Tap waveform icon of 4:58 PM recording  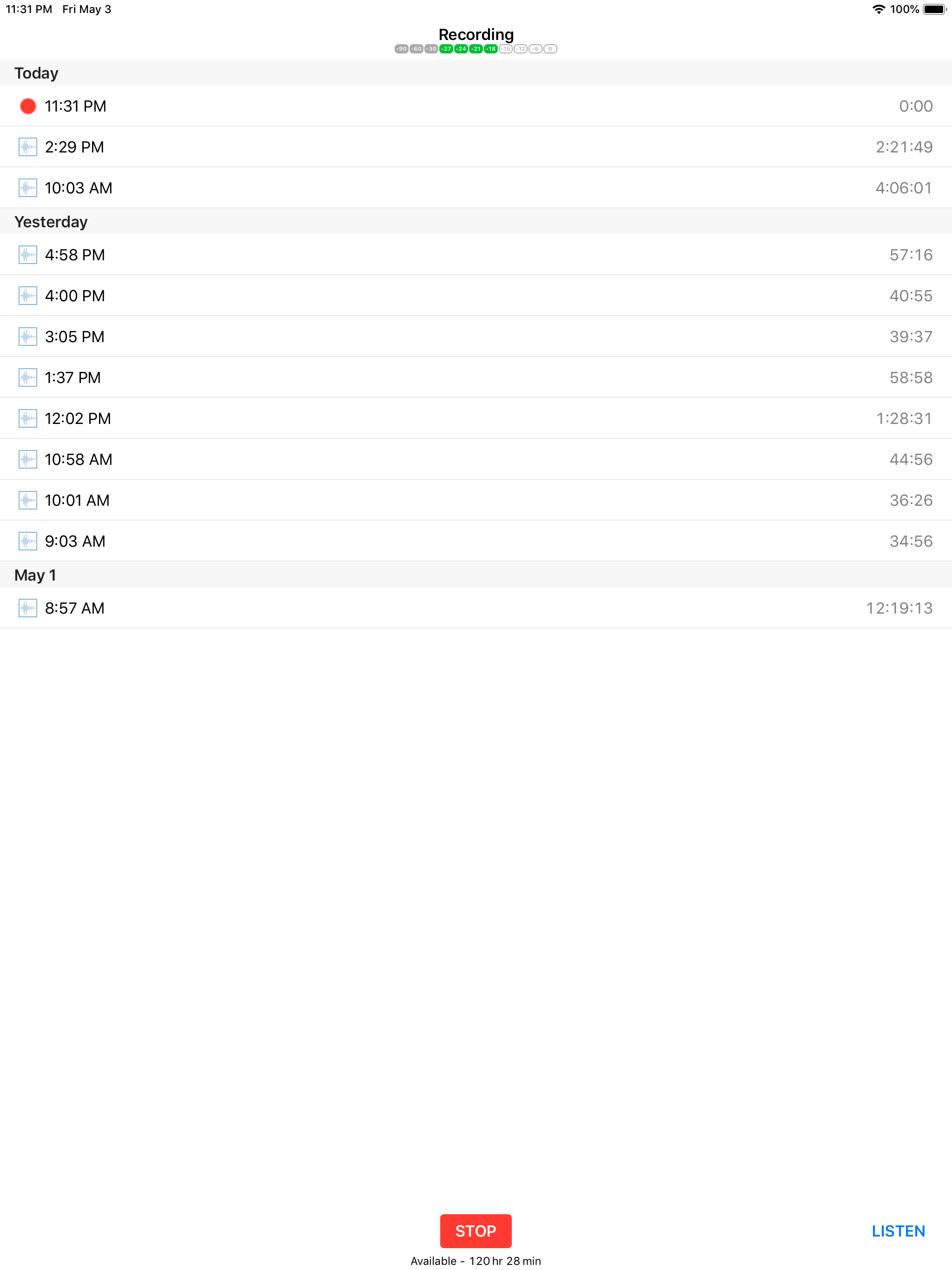(27, 255)
